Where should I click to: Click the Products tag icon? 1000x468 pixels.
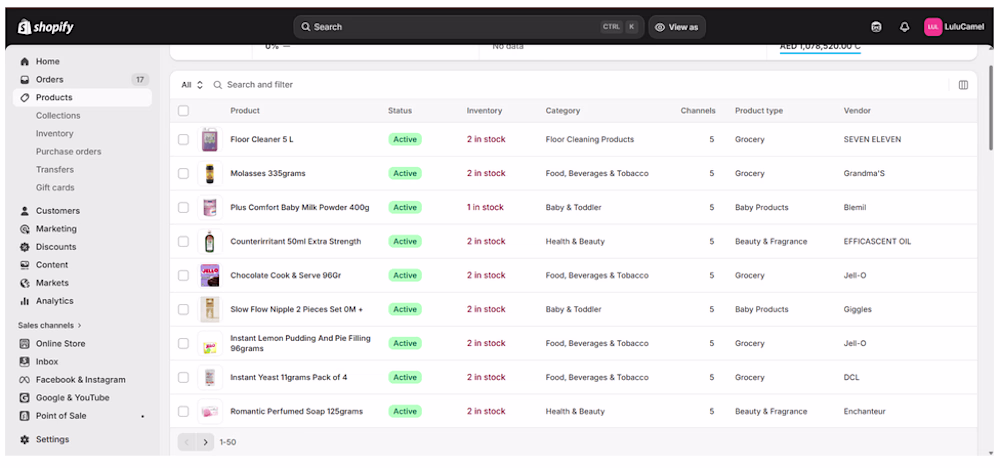coord(25,98)
